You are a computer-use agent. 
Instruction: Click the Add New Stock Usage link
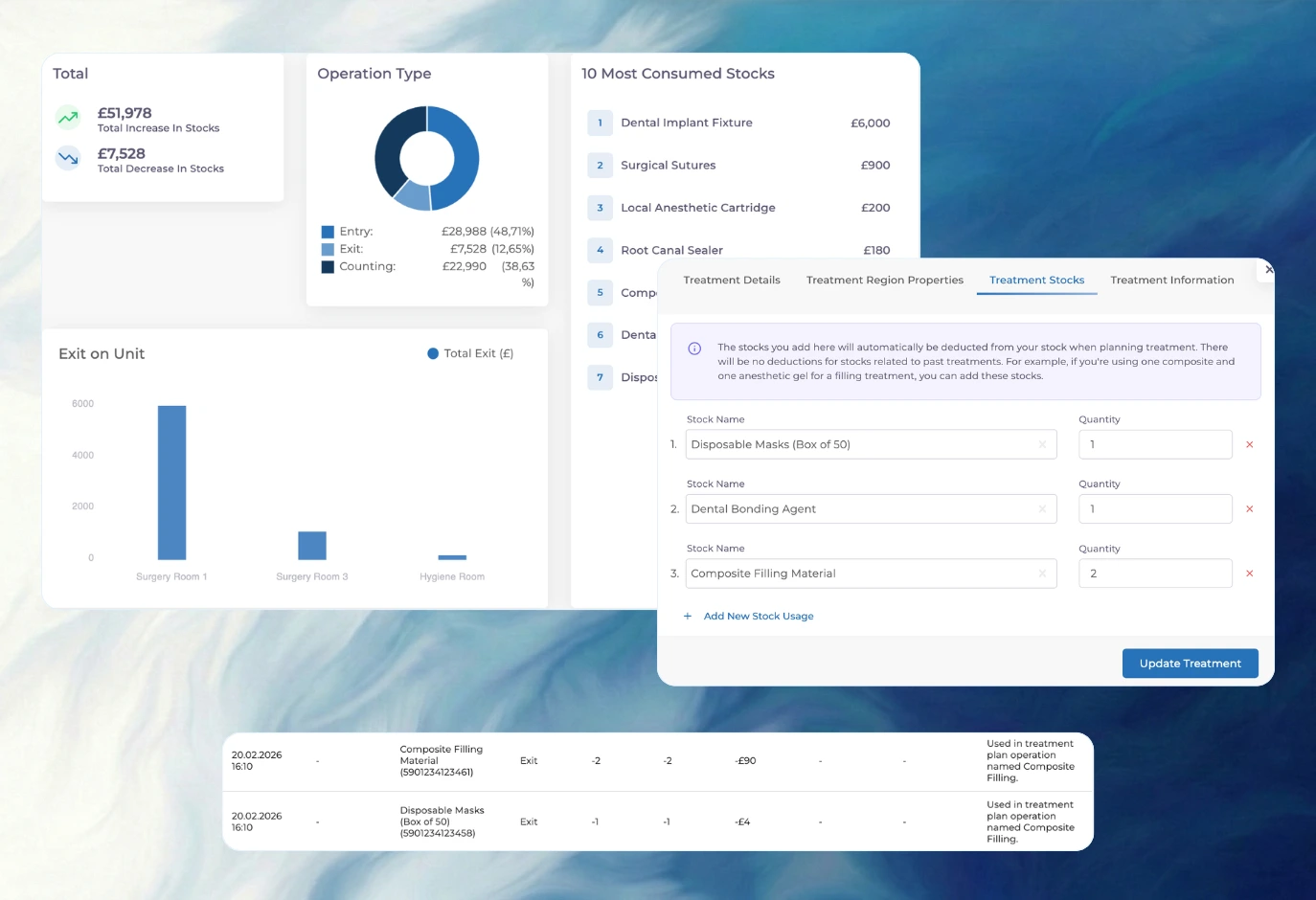pos(758,616)
